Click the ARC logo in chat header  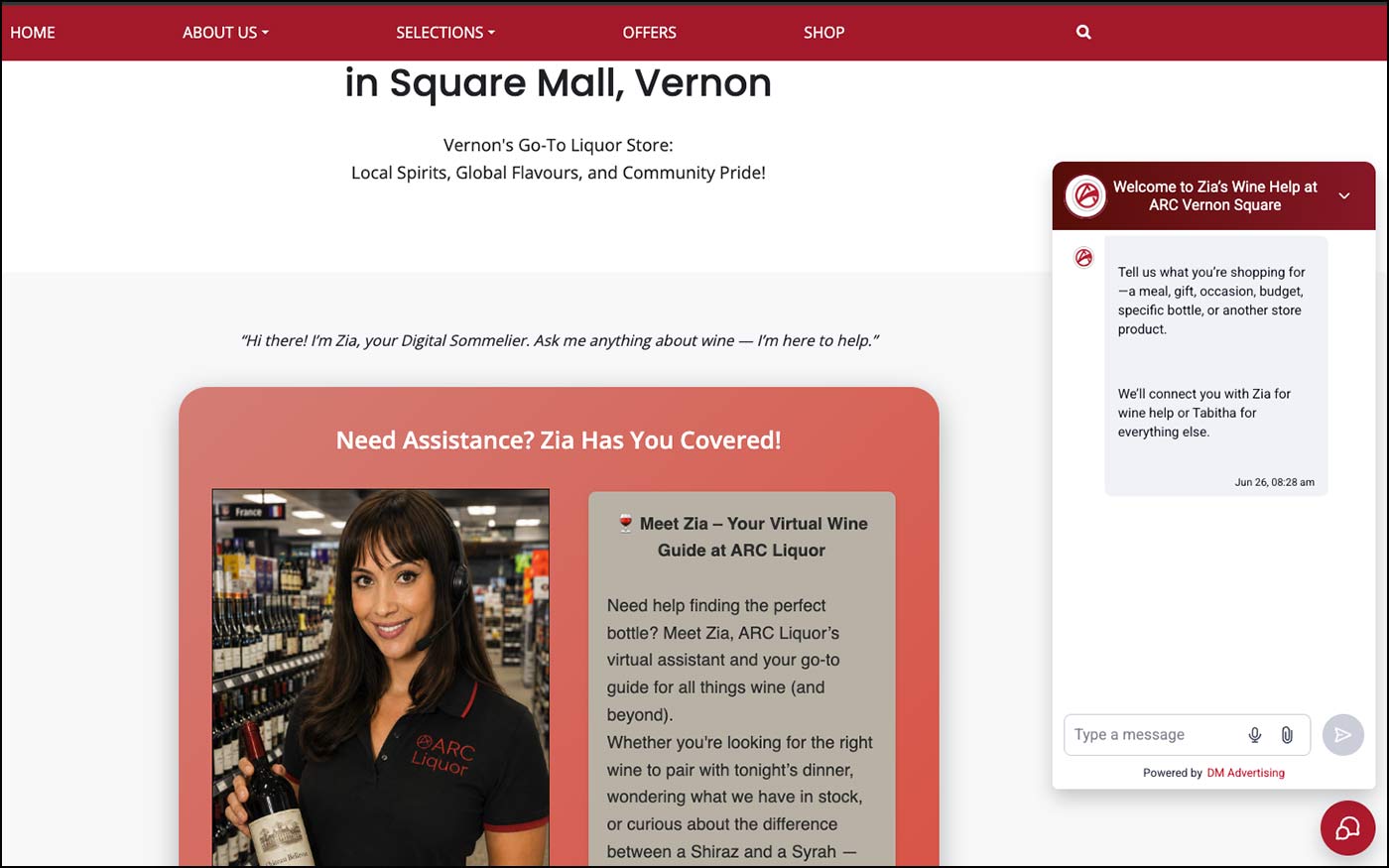tap(1085, 195)
